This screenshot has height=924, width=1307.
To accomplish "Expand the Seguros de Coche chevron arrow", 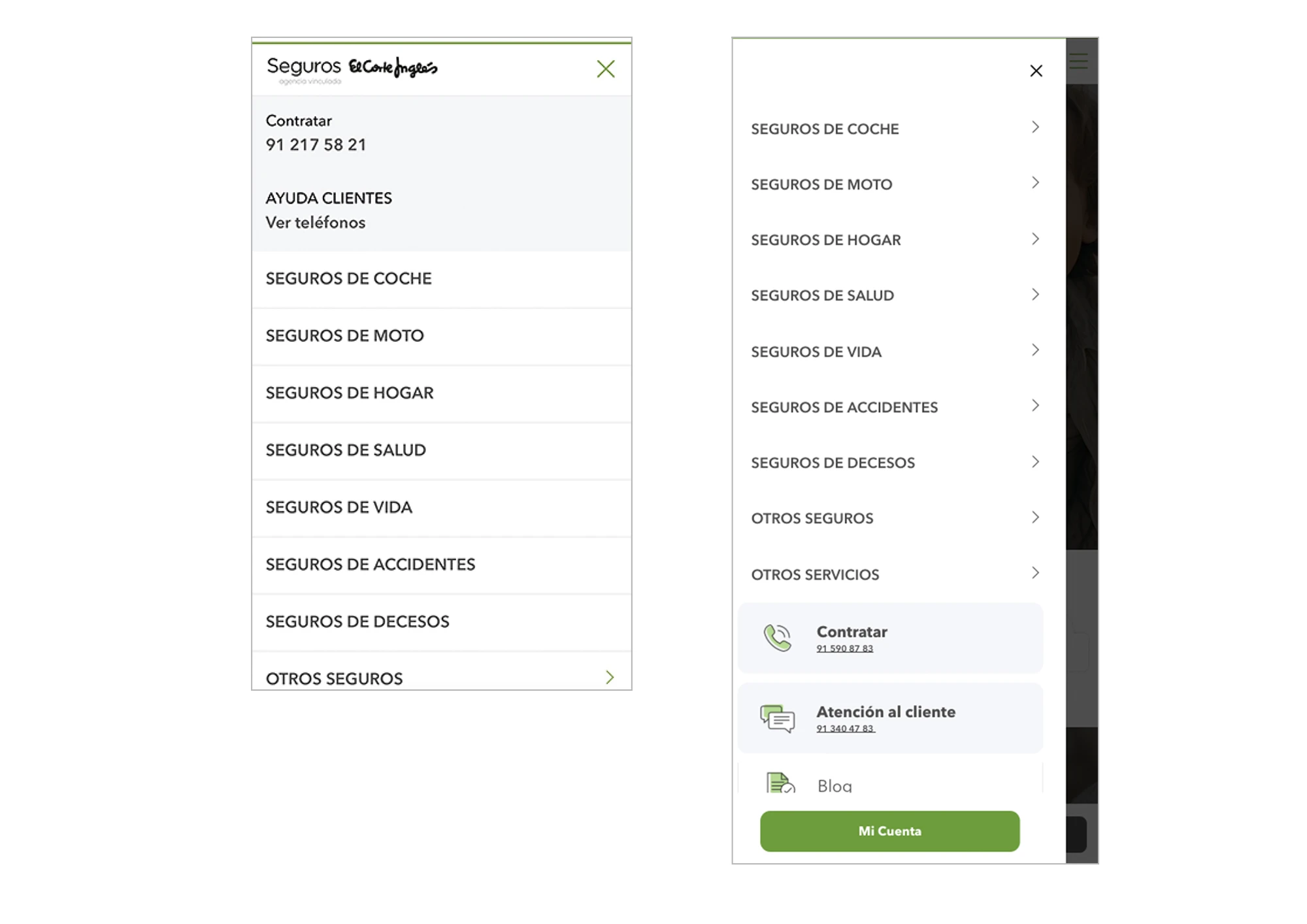I will pos(1035,127).
